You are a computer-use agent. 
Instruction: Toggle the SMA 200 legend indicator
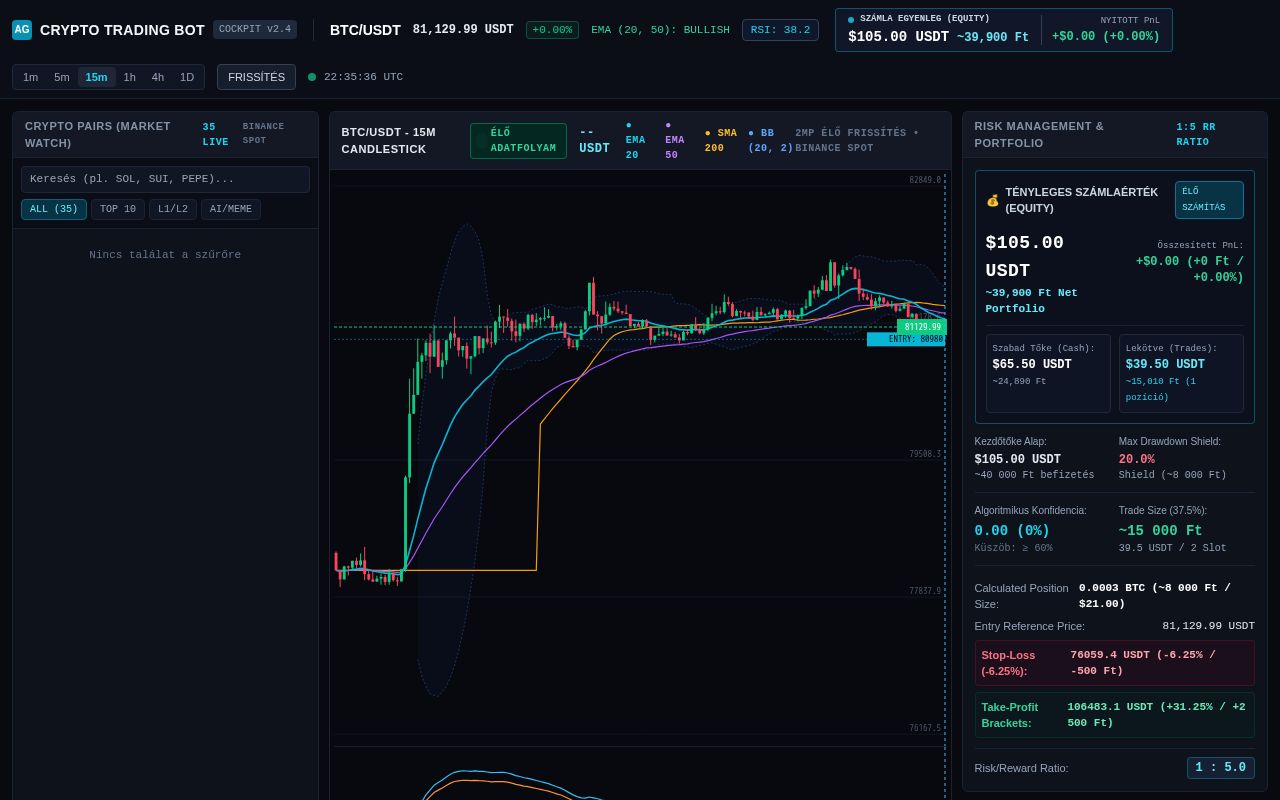click(720, 141)
